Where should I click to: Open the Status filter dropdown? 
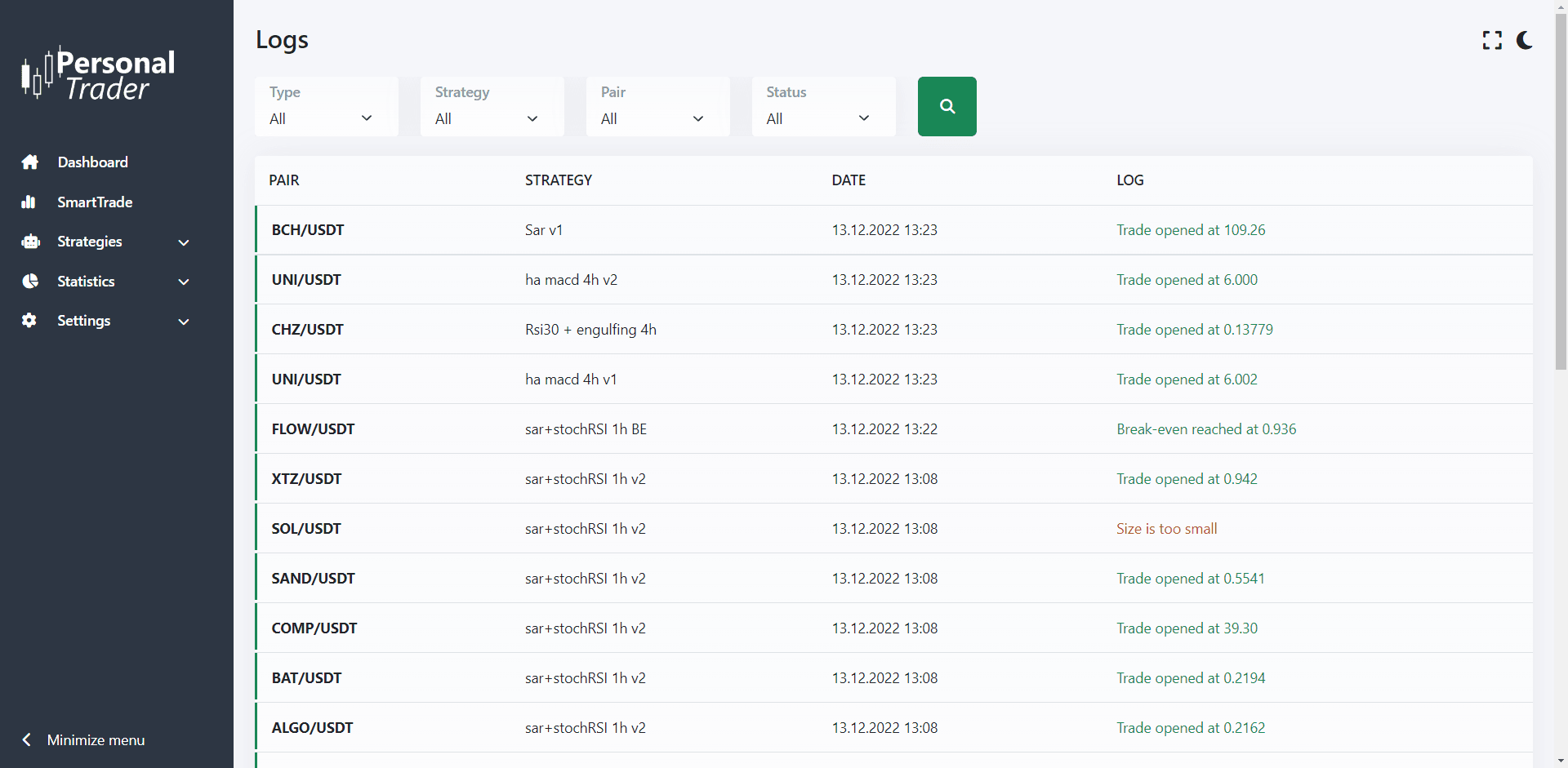(x=822, y=107)
